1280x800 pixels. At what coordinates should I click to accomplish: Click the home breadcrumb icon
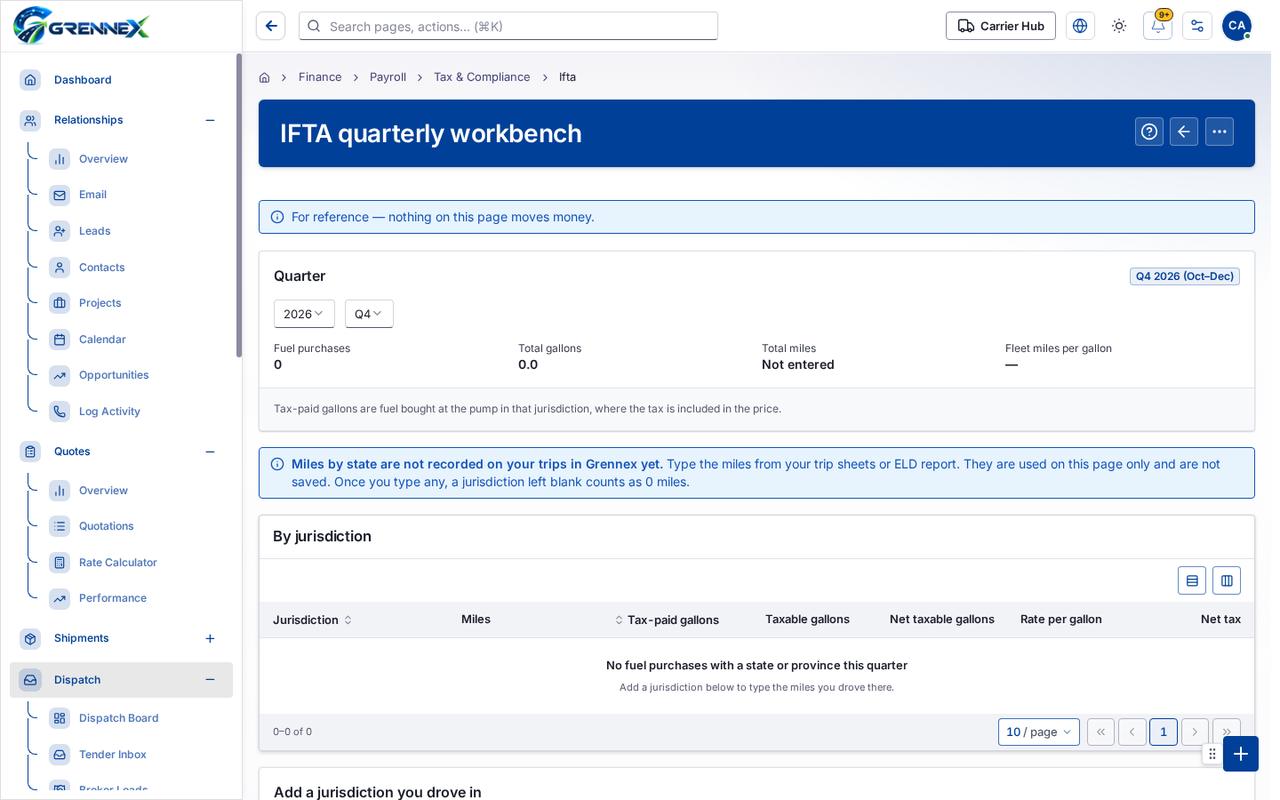(264, 77)
